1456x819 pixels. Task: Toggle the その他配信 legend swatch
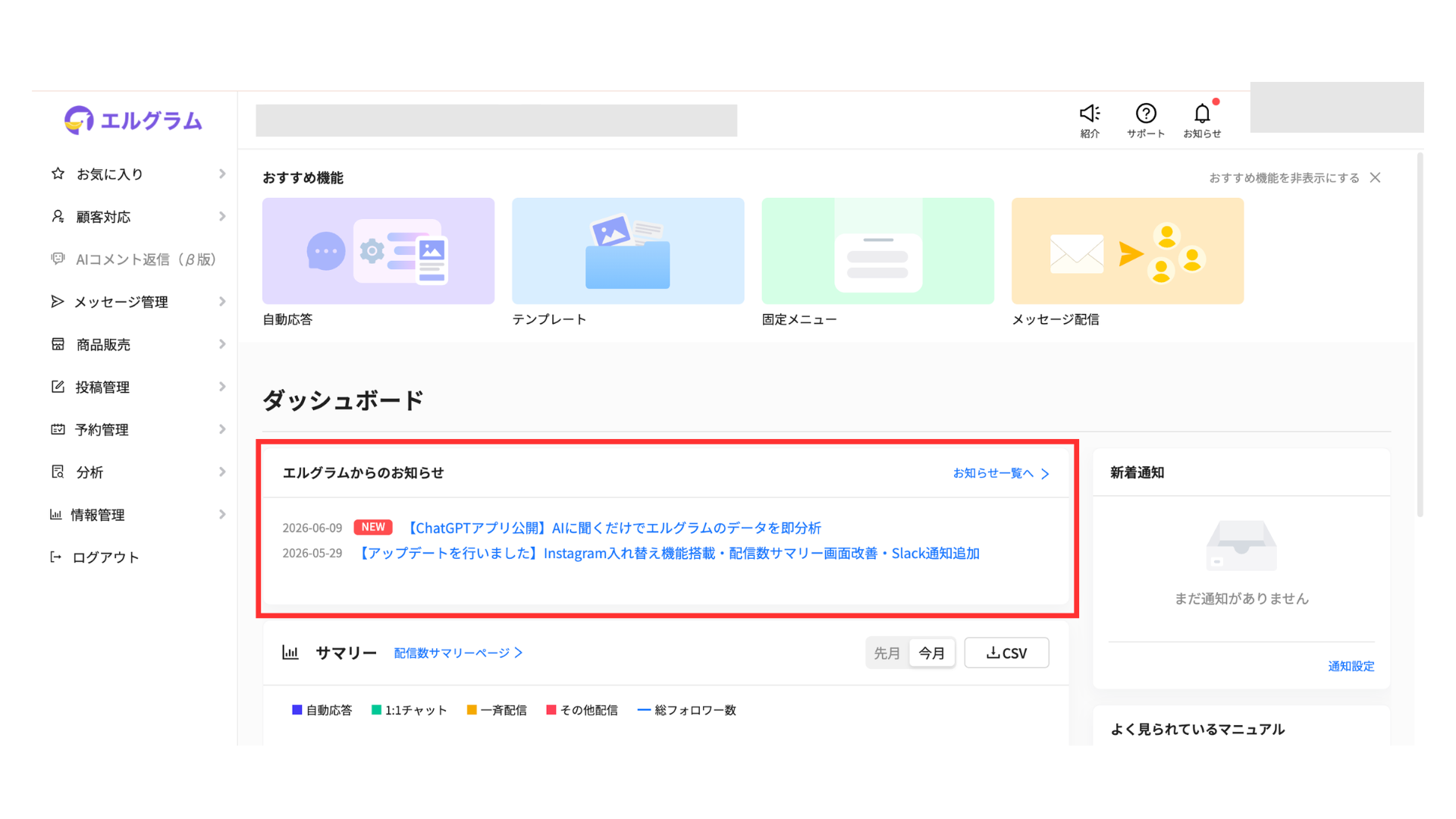pos(551,710)
